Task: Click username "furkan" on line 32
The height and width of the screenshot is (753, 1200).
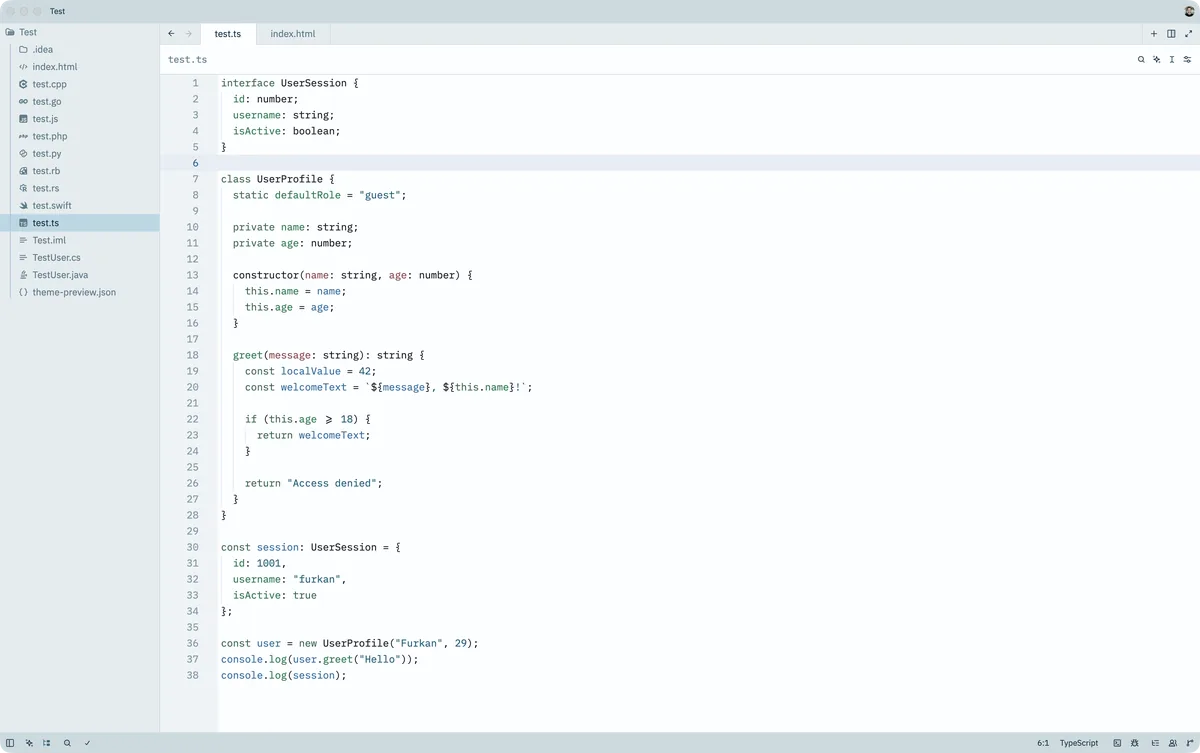Action: (317, 579)
